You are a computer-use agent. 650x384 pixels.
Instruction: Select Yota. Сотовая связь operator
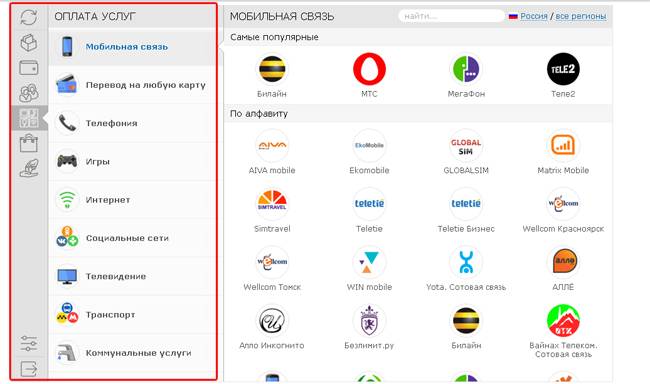pos(466,269)
